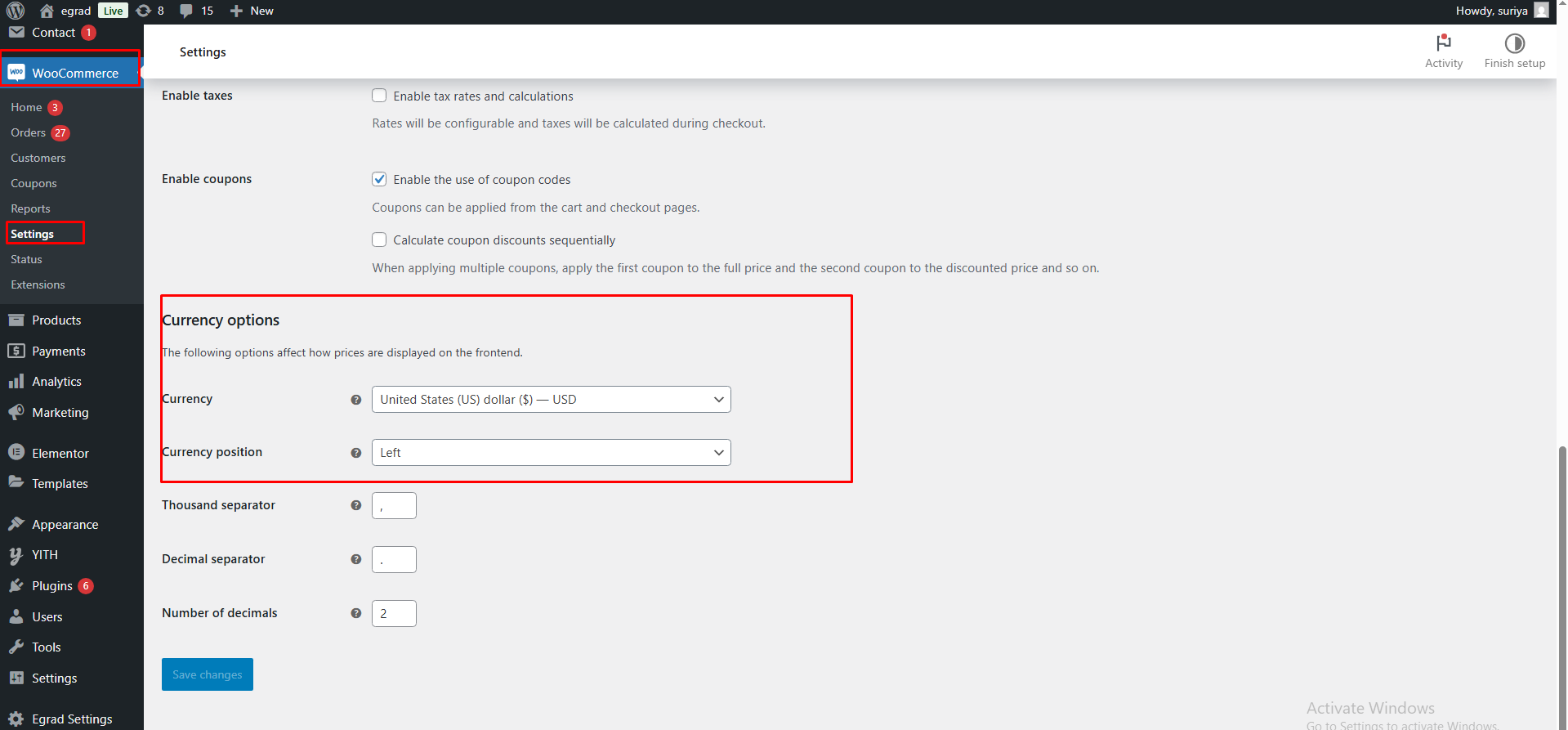Click help icon beside Currency position

pyautogui.click(x=356, y=453)
